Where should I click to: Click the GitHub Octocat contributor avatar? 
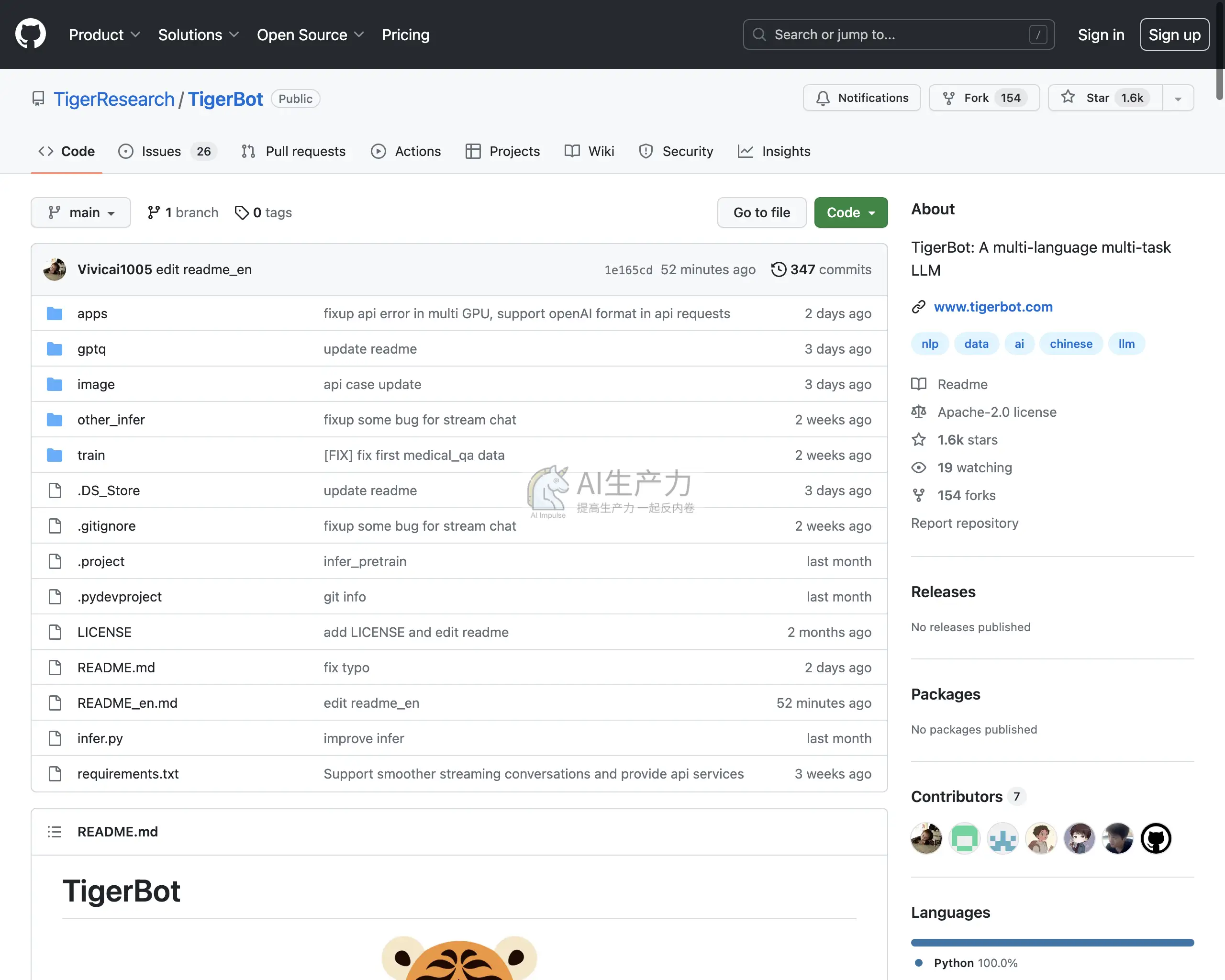tap(1156, 838)
